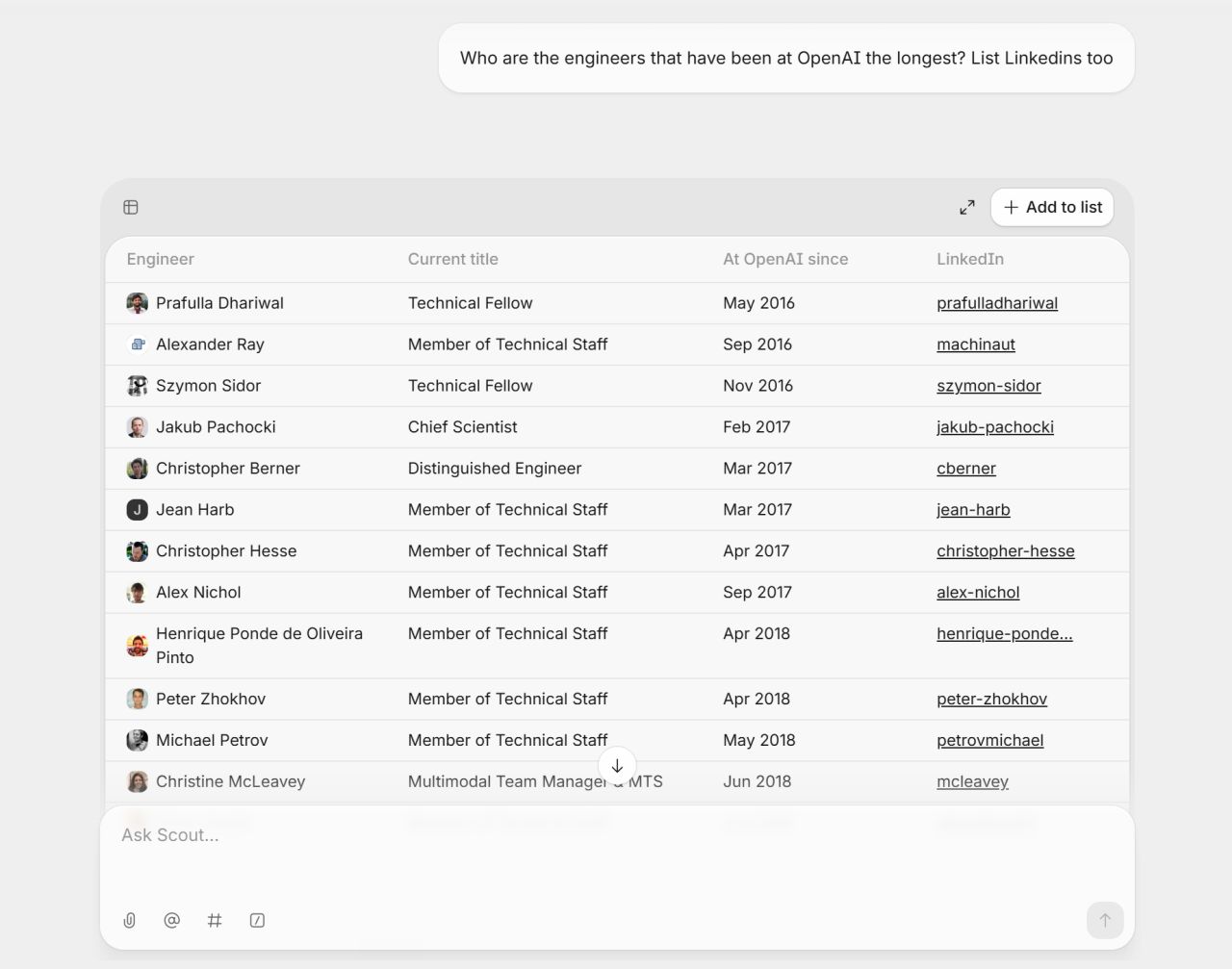The width and height of the screenshot is (1232, 969).
Task: Click Szymon Sidor's avatar
Action: coord(138,386)
